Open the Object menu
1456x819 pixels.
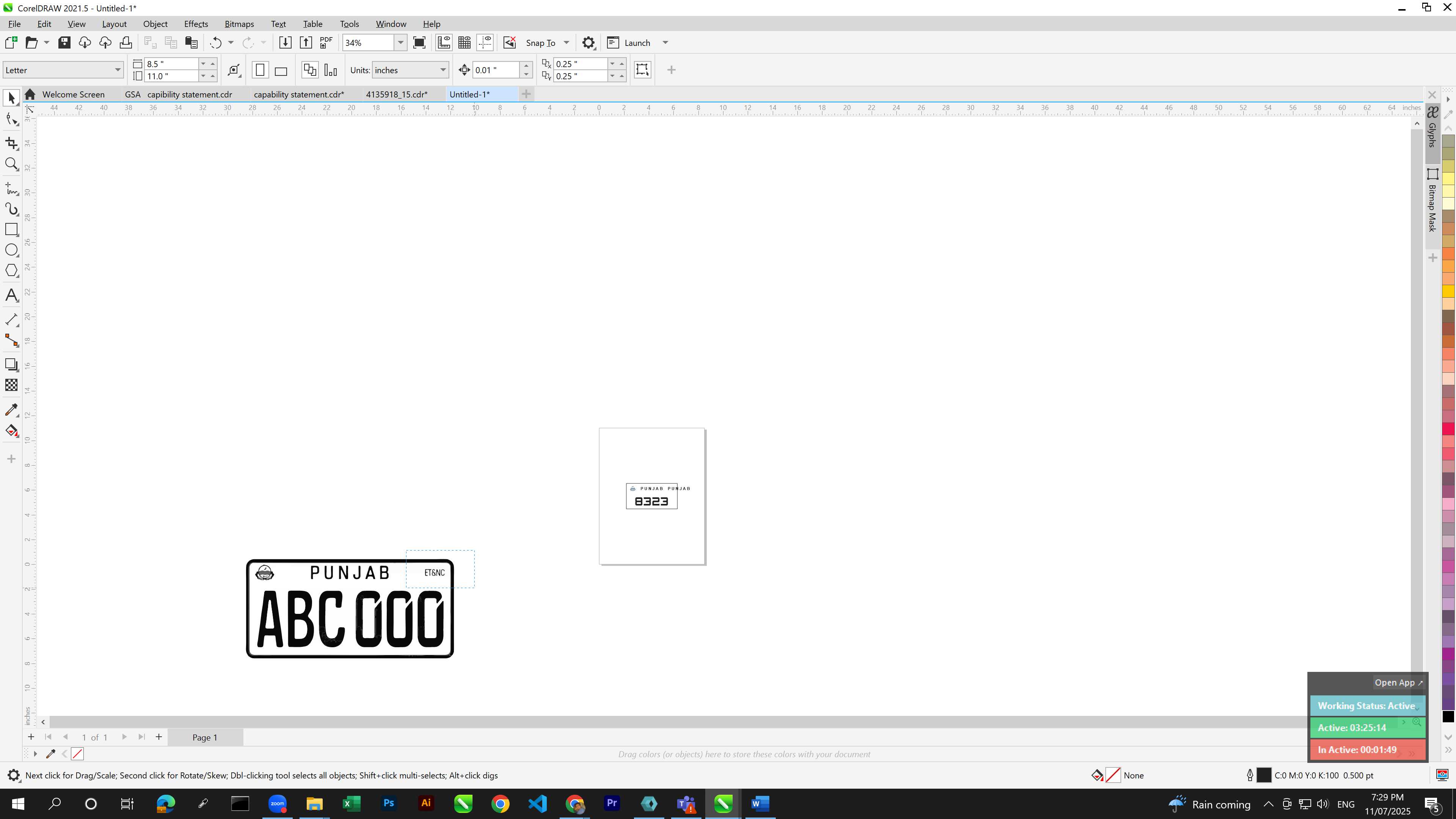click(x=155, y=24)
